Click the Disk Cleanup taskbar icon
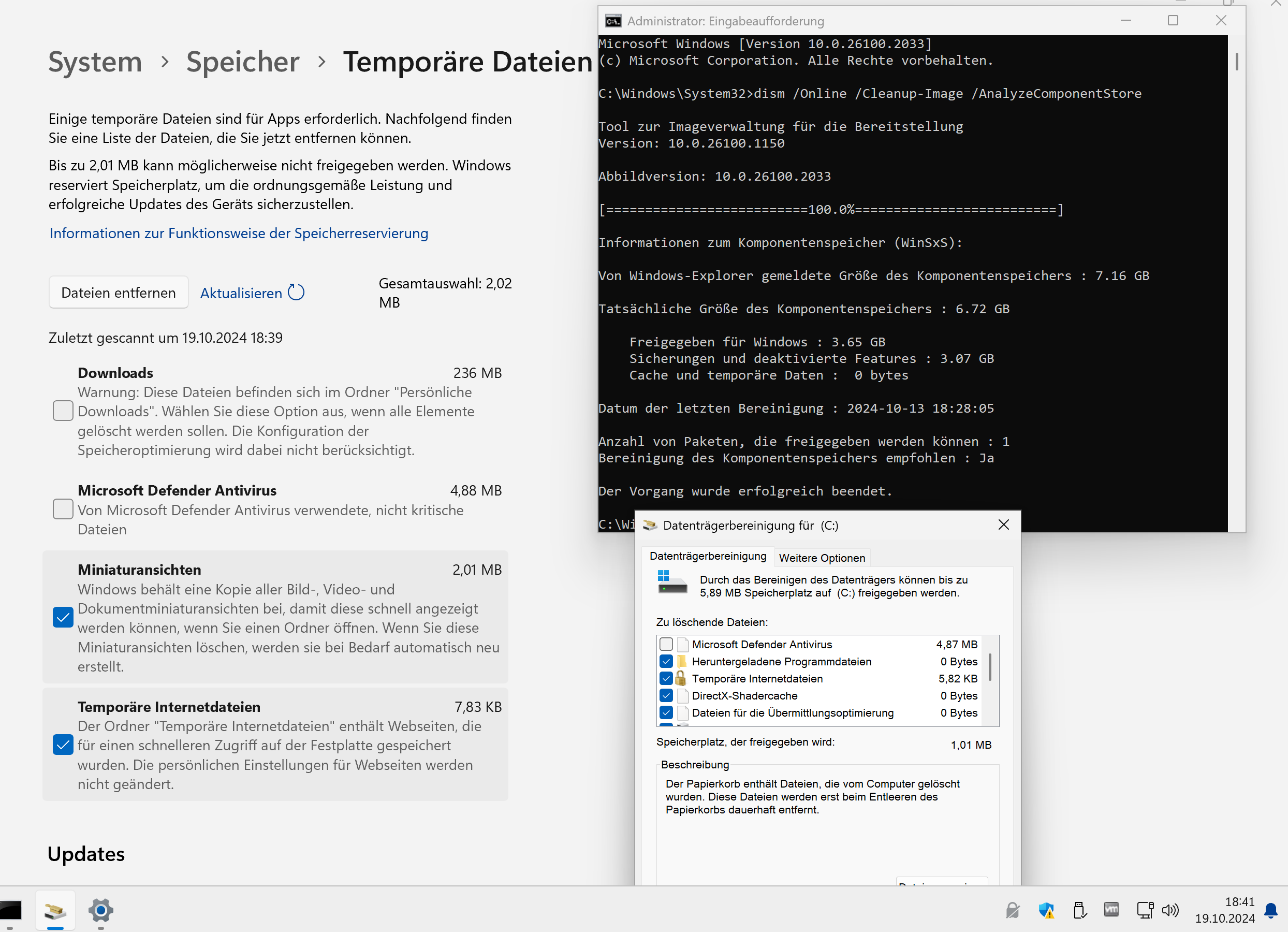This screenshot has height=932, width=1288. tap(55, 910)
